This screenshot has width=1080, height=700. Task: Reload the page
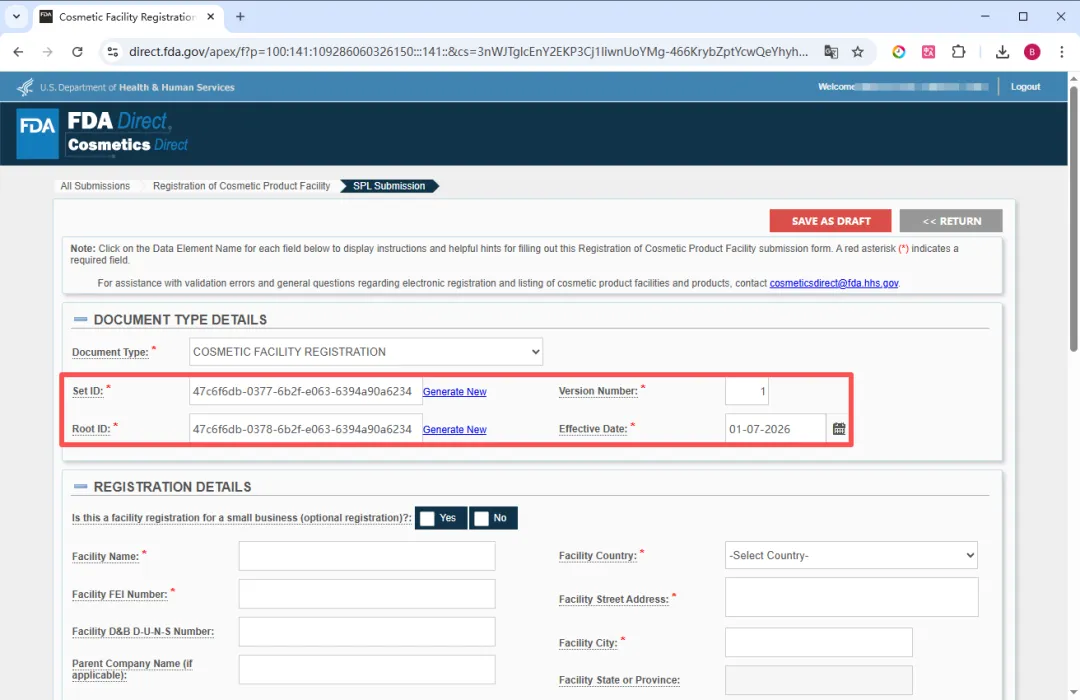pos(77,52)
